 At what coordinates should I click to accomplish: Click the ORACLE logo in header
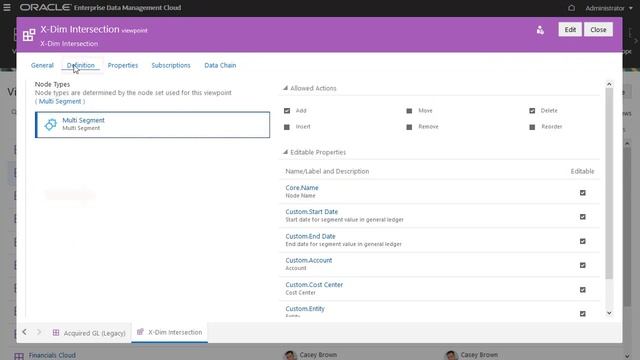[x=45, y=7]
